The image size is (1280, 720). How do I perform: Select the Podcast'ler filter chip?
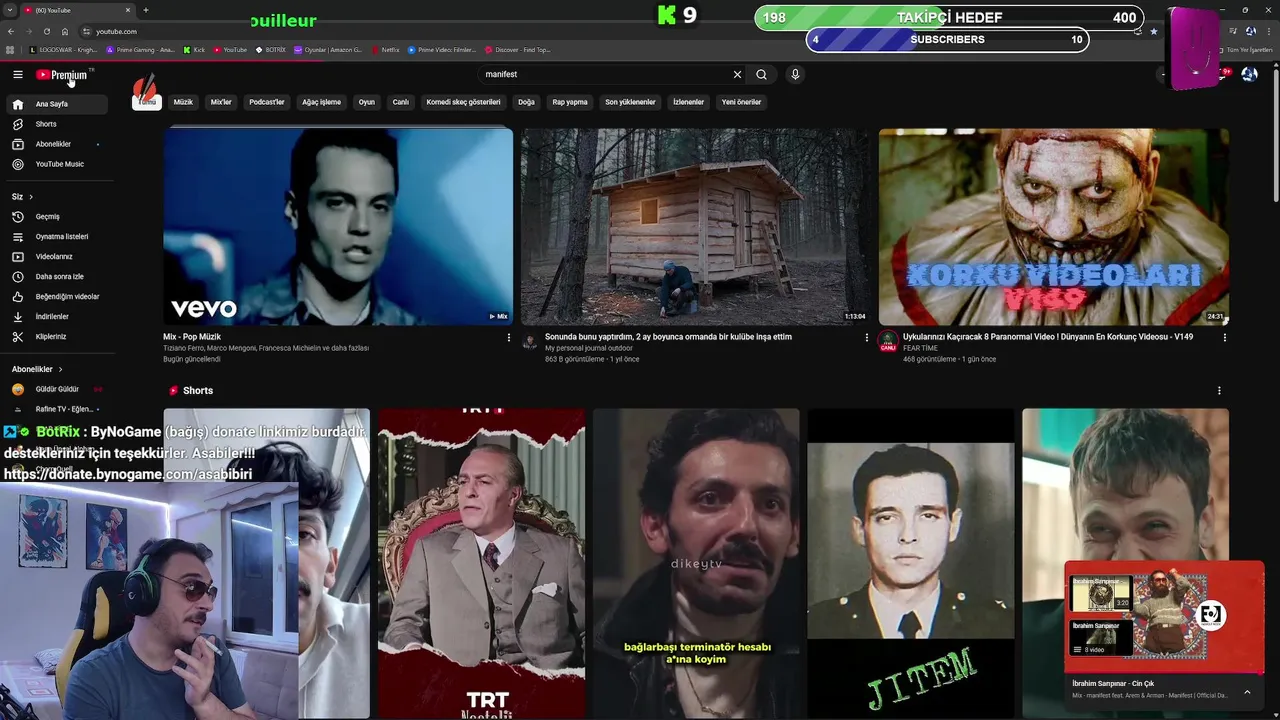click(x=267, y=102)
